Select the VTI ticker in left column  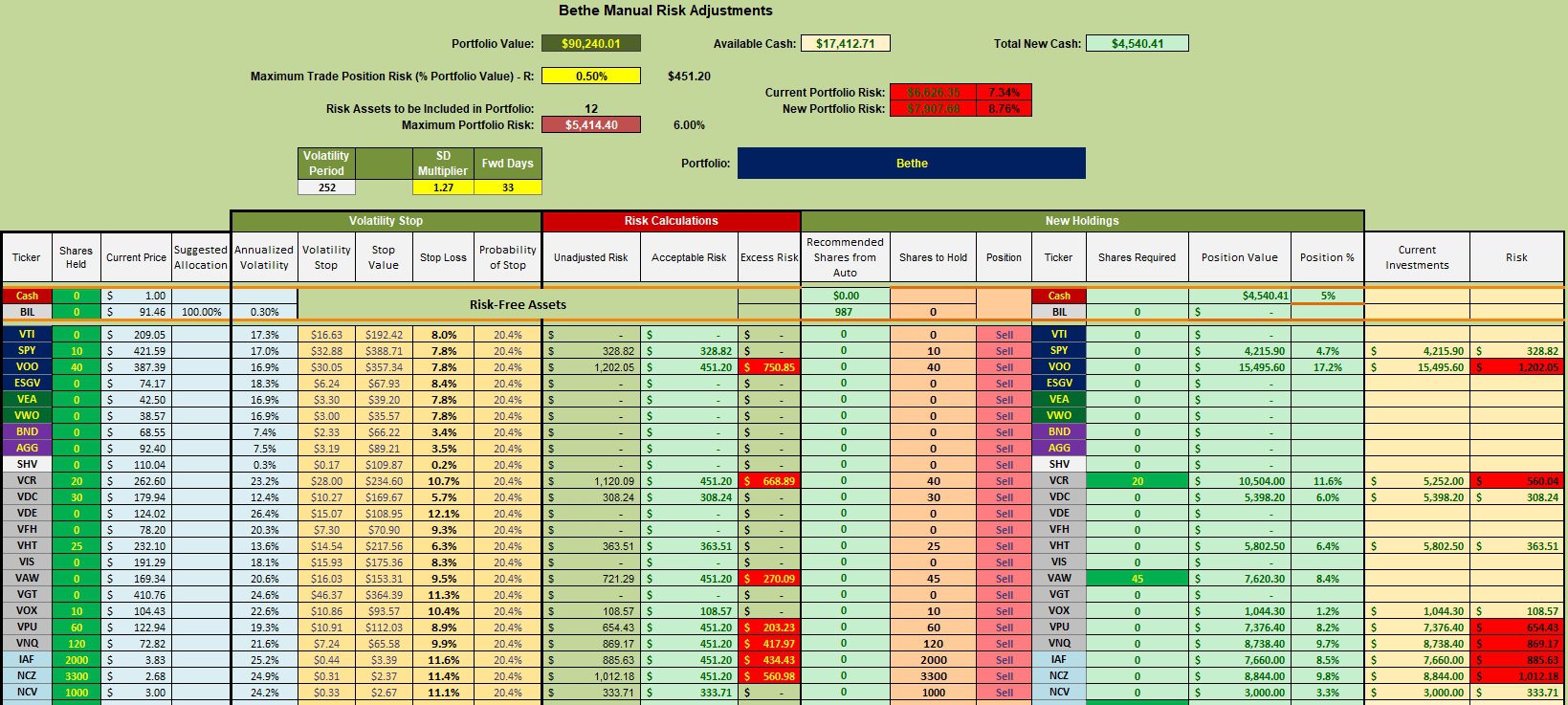(x=27, y=335)
